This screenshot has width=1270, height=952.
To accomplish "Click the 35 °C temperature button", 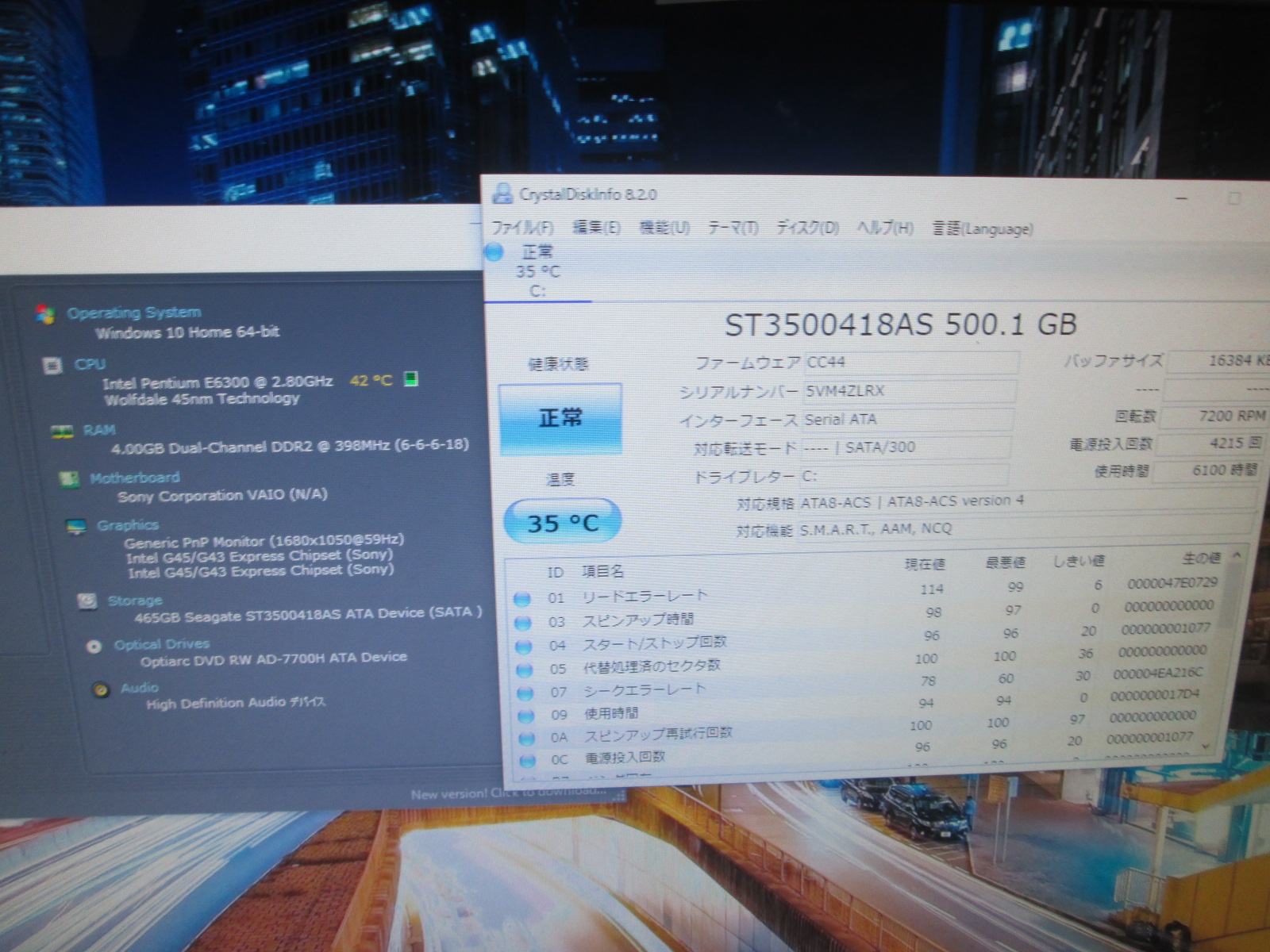I will [x=562, y=523].
